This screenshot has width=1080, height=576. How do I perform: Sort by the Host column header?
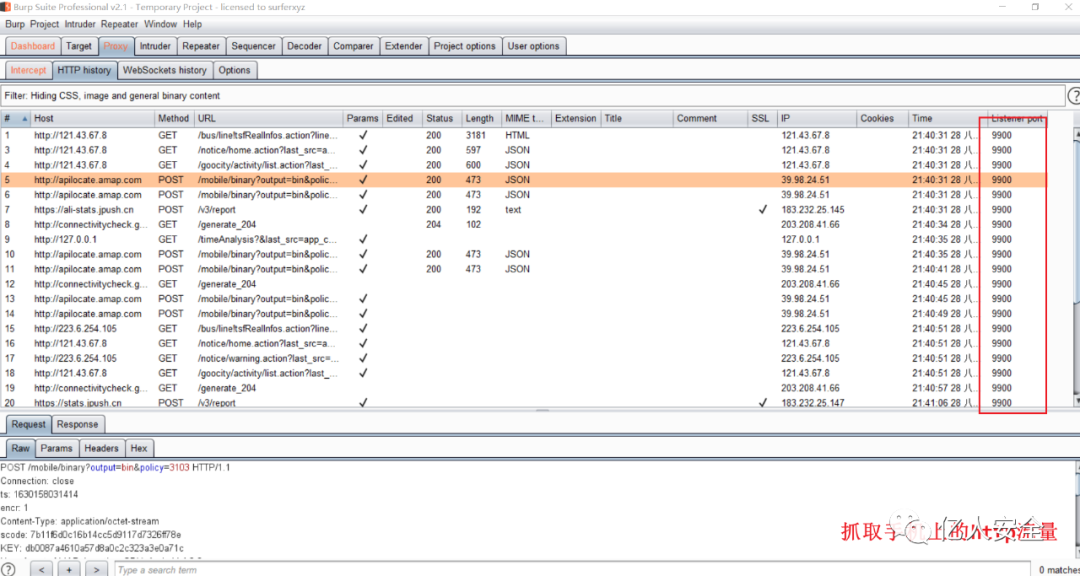92,119
